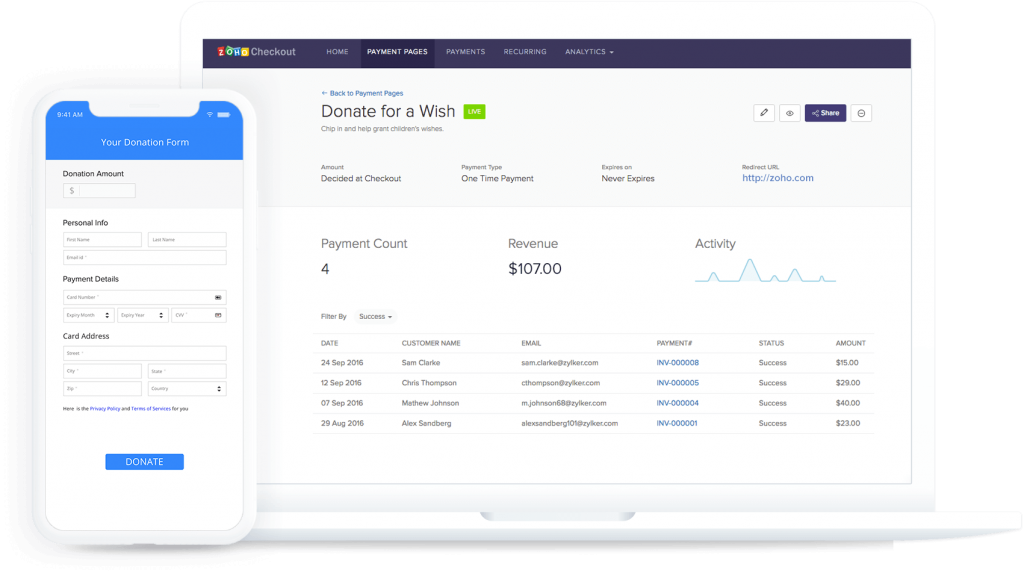The width and height of the screenshot is (1024, 573).
Task: Click the Revenue $107.00 value
Action: point(535,269)
